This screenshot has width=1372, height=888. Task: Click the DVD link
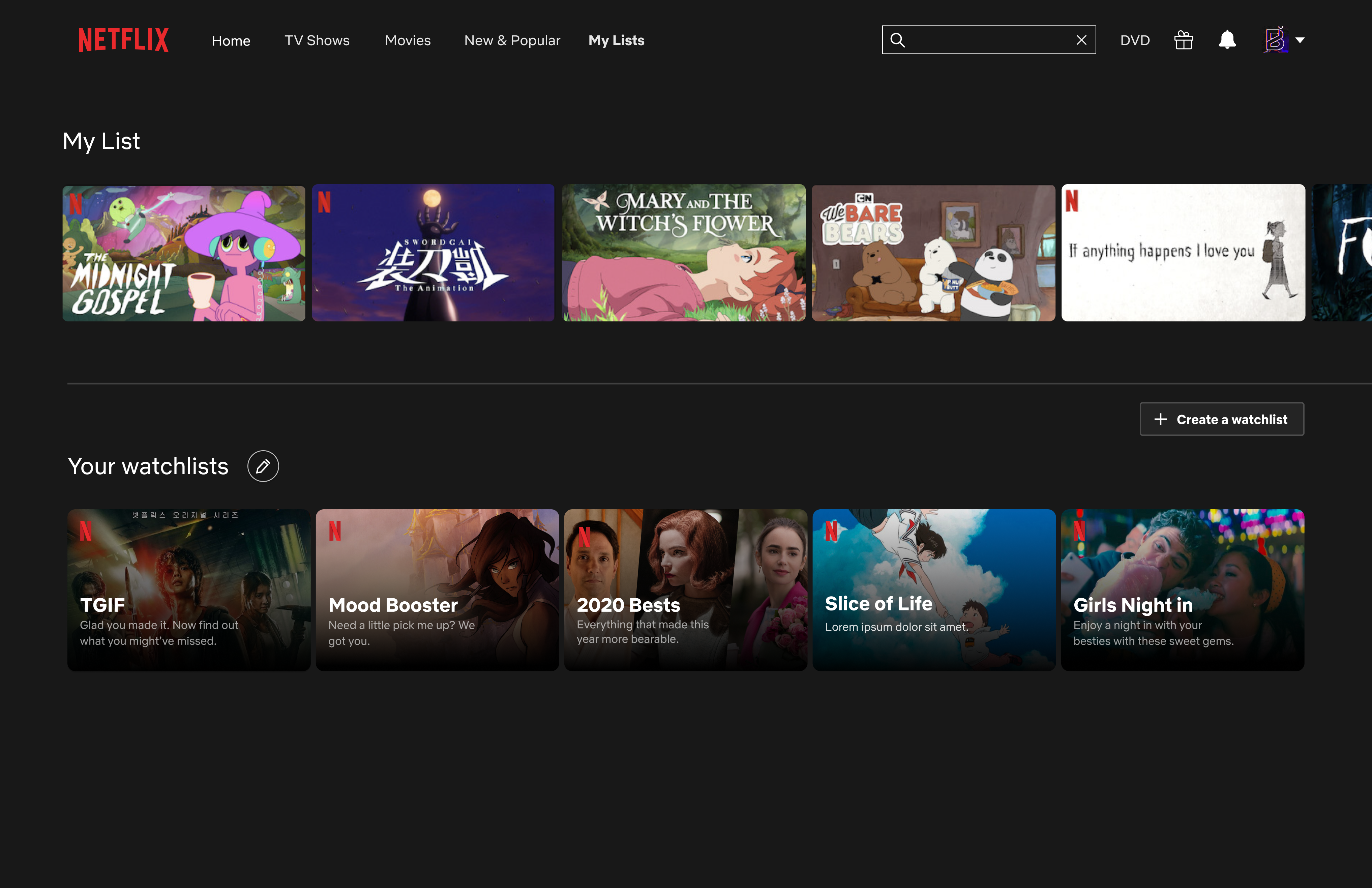[1135, 40]
